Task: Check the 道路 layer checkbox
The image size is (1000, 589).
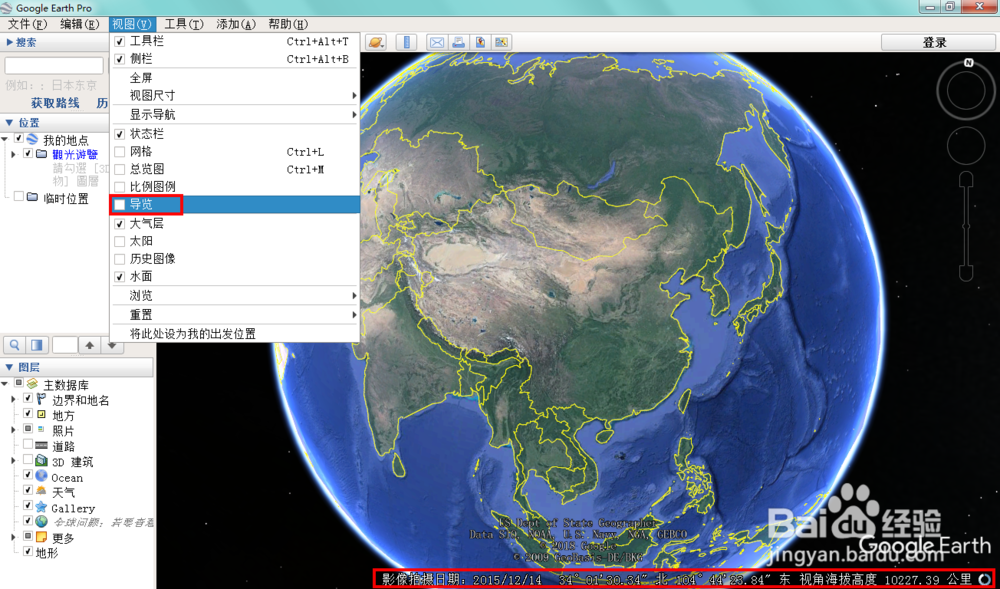Action: [27, 444]
